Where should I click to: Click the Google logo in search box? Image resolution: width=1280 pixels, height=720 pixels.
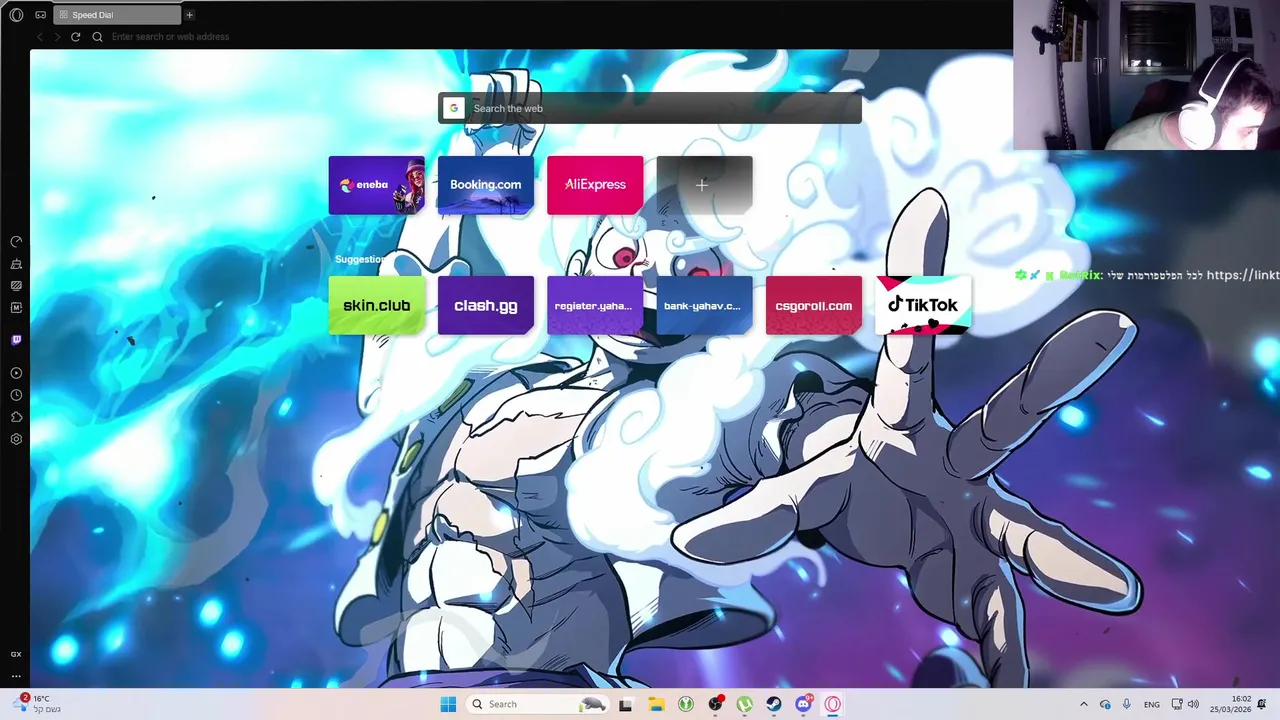pos(454,108)
